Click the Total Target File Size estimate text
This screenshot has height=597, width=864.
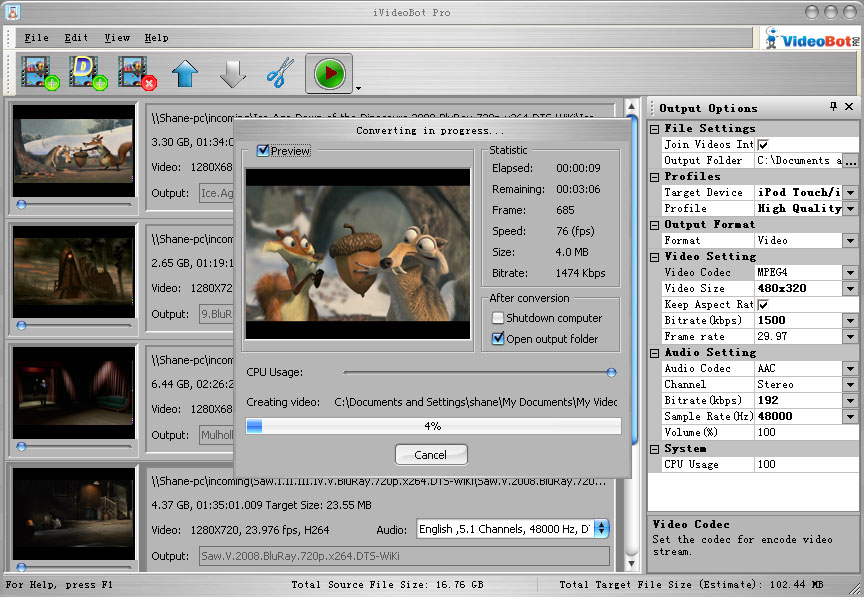[x=691, y=584]
